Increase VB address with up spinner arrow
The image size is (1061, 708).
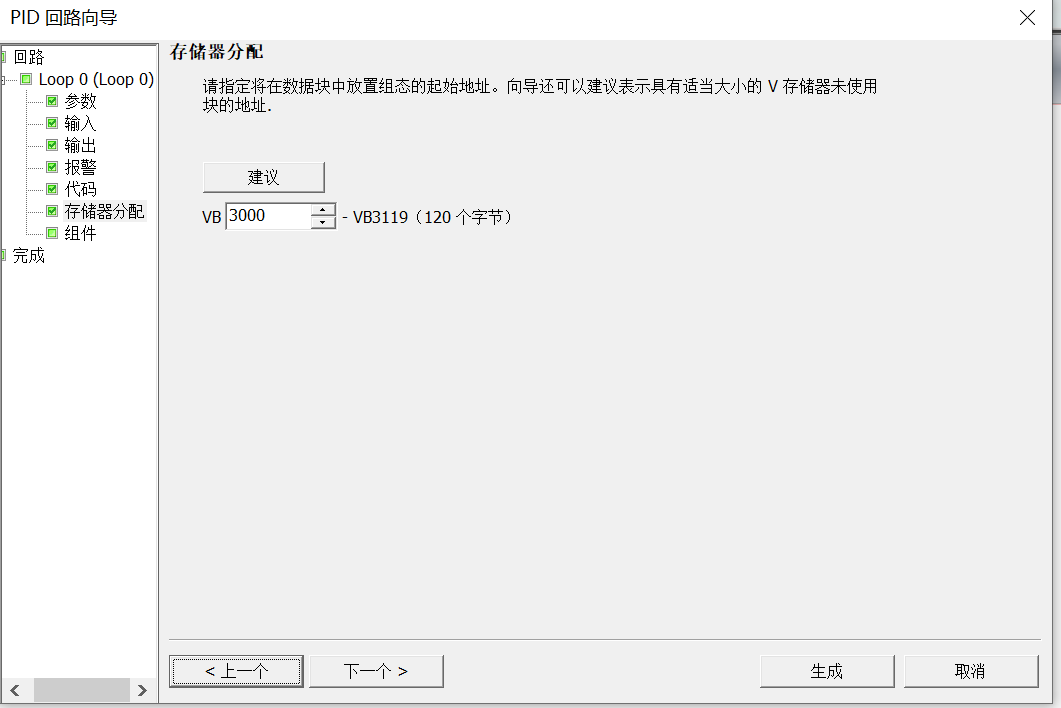(323, 210)
